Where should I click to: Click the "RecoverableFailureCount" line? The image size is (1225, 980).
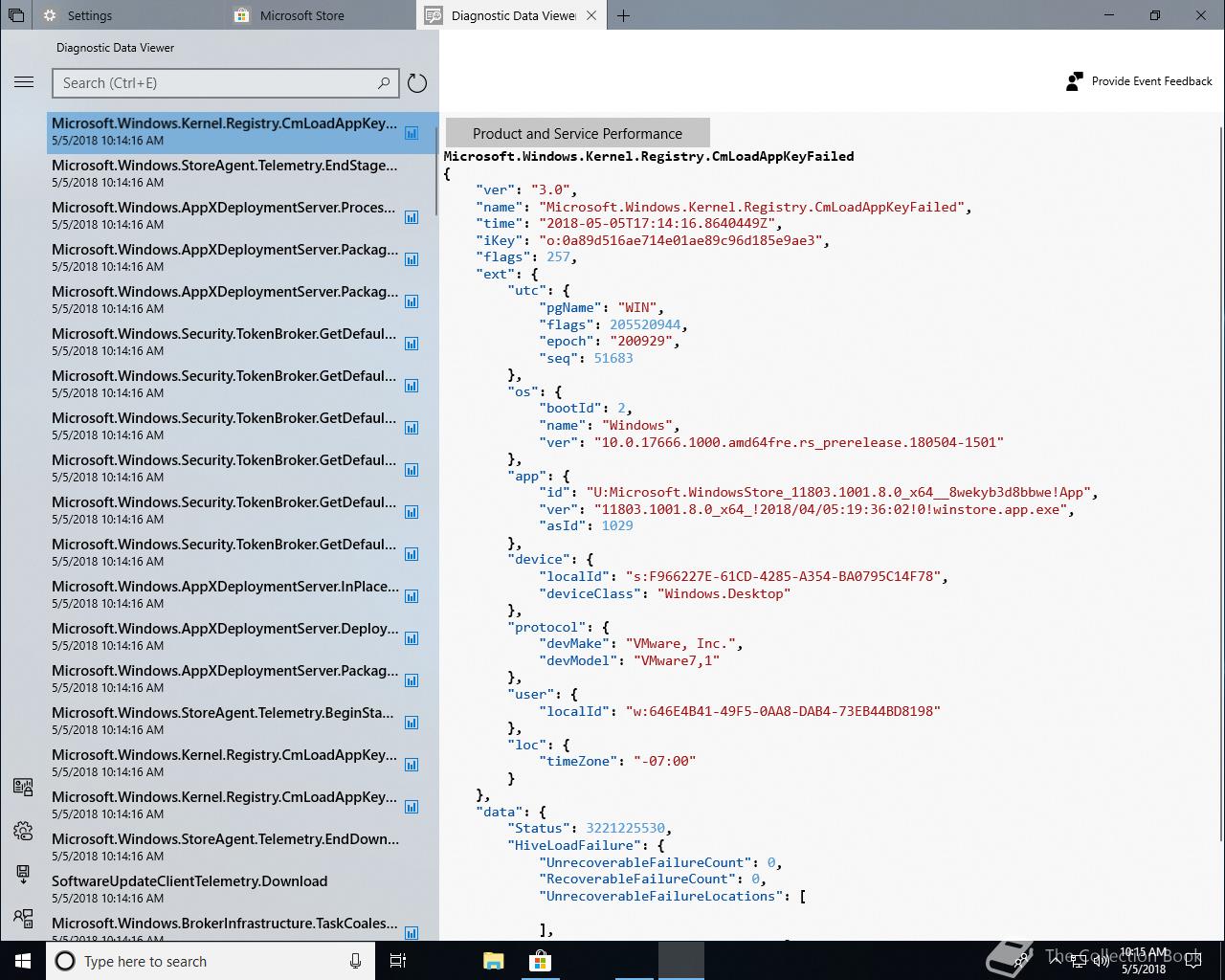[653, 879]
